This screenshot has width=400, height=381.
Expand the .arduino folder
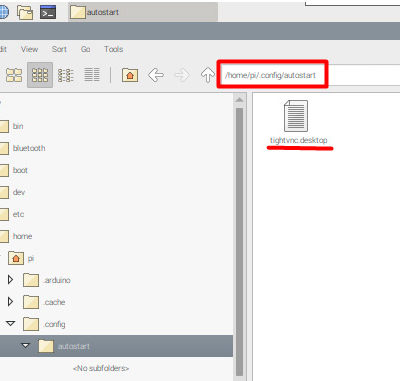(10, 280)
